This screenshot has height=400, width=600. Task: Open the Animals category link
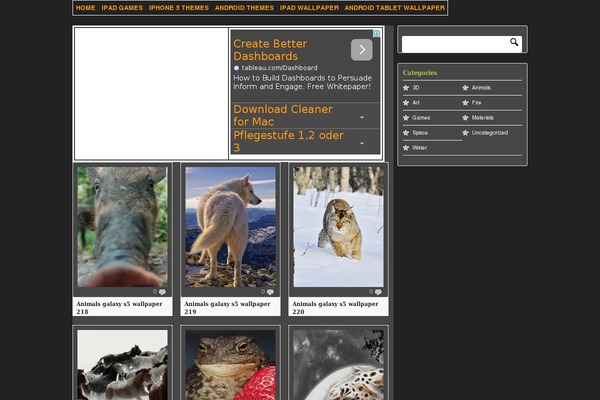point(481,88)
